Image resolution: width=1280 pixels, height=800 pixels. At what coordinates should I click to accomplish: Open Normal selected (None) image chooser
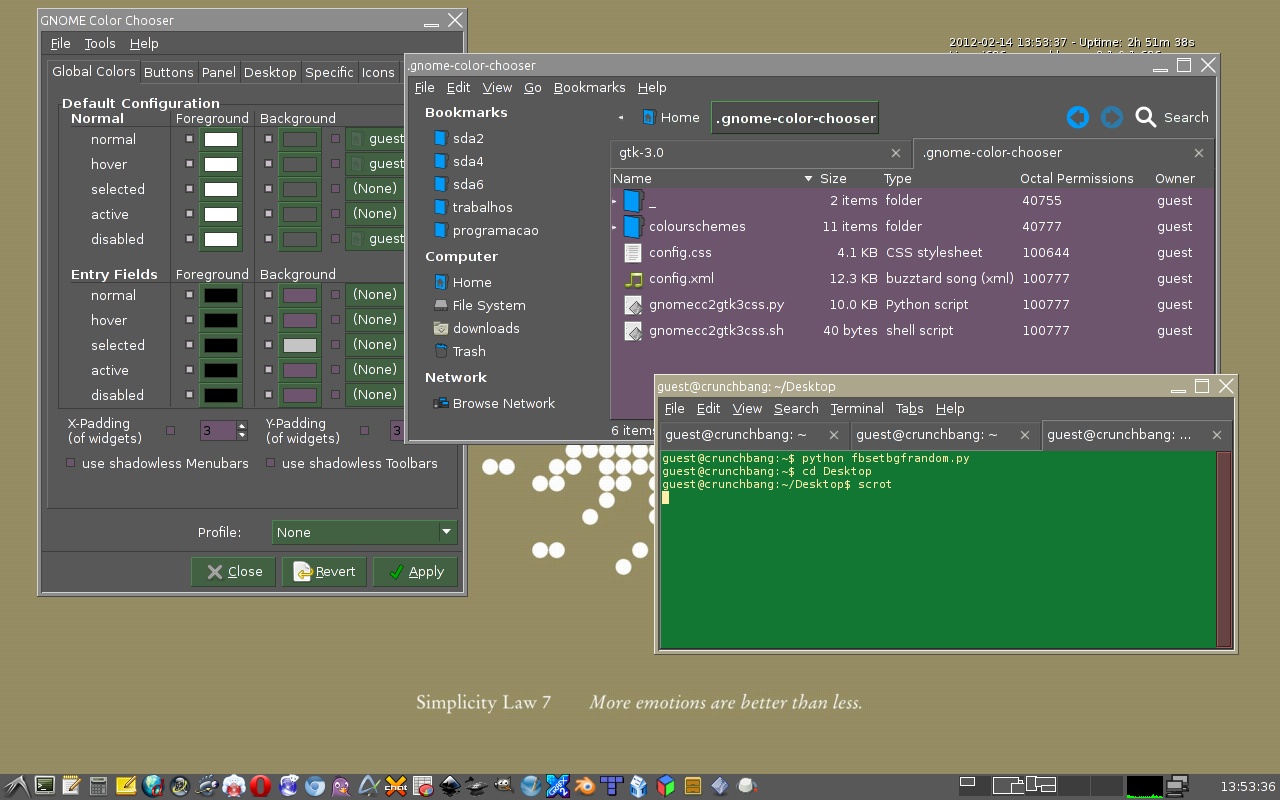376,189
